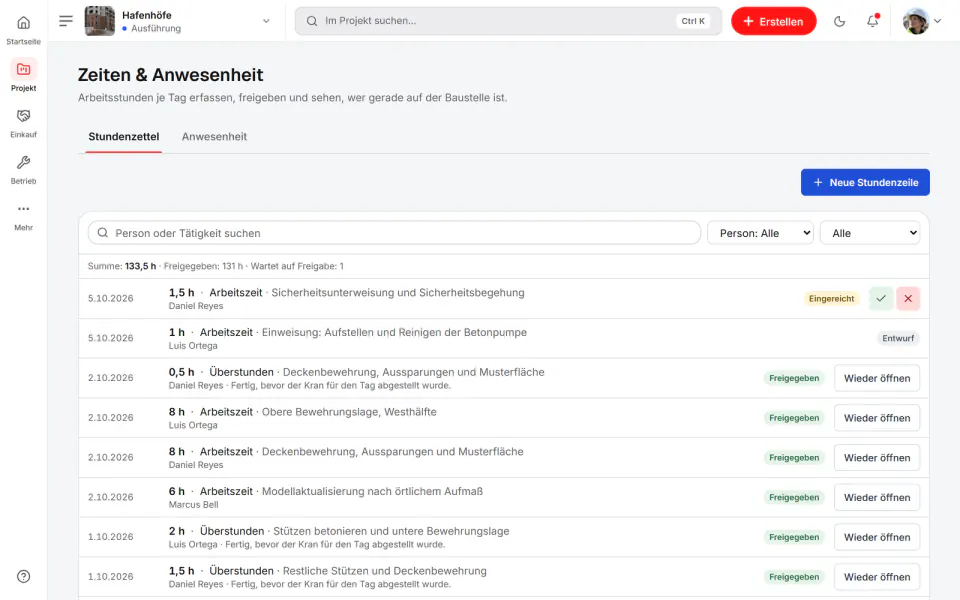Reopen Restliche Stützen und Deckenbewehrung entry
Screen dimensions: 960x600
coord(877,577)
